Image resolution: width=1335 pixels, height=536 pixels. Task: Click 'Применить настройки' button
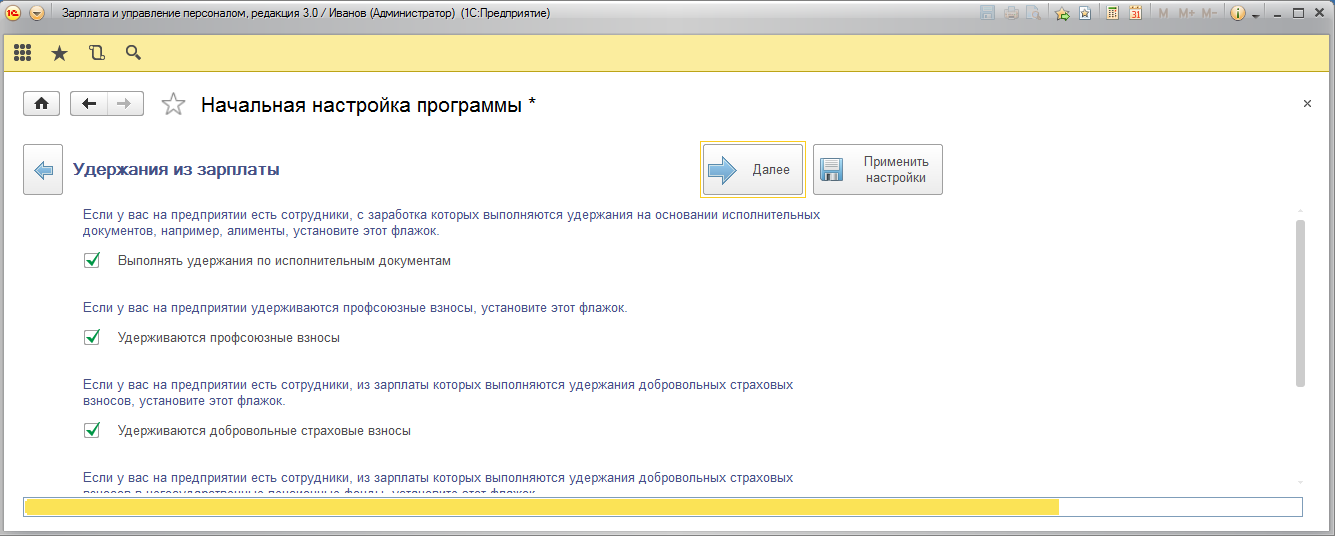pos(878,170)
